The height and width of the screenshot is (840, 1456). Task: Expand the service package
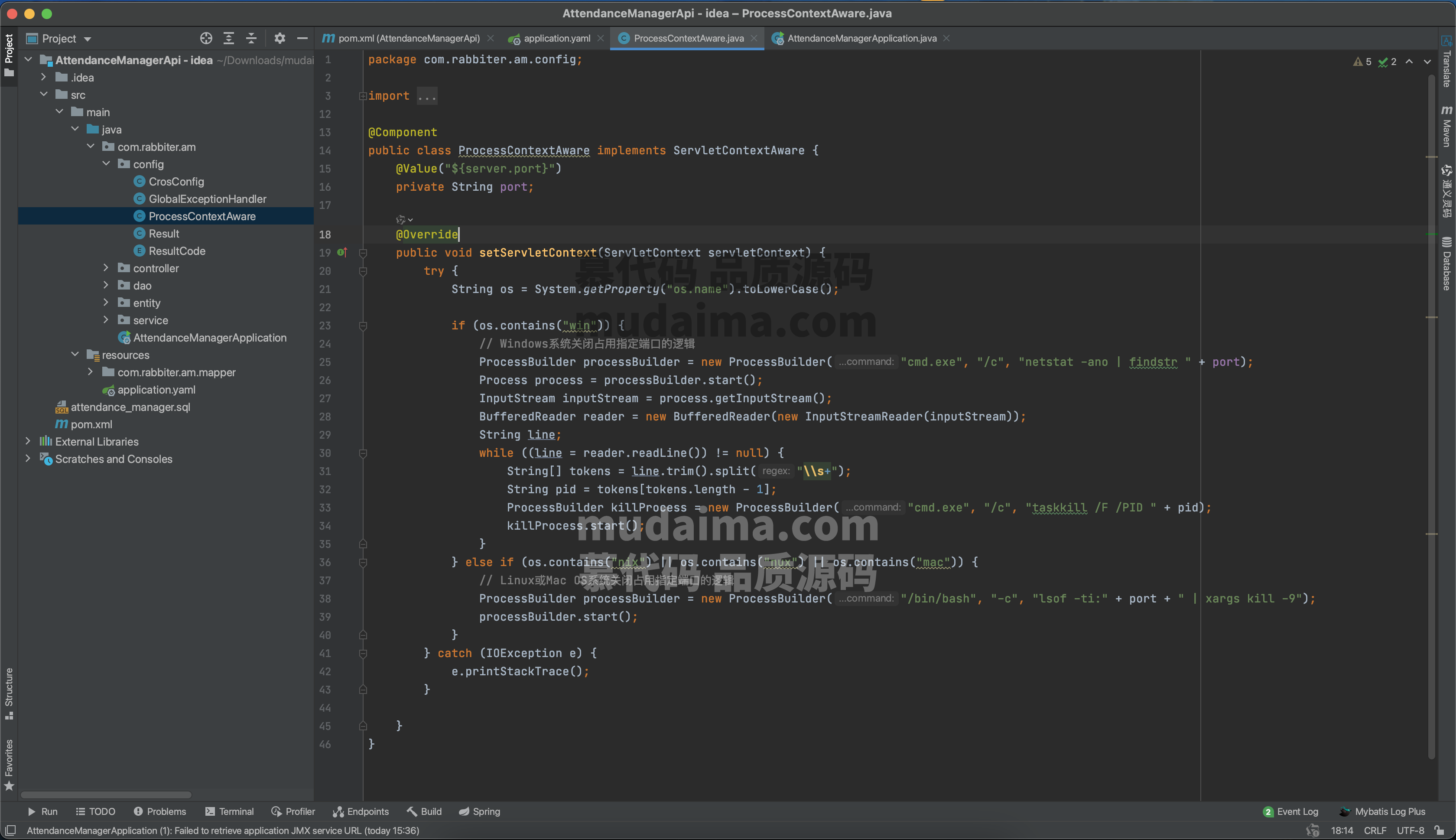(x=106, y=319)
